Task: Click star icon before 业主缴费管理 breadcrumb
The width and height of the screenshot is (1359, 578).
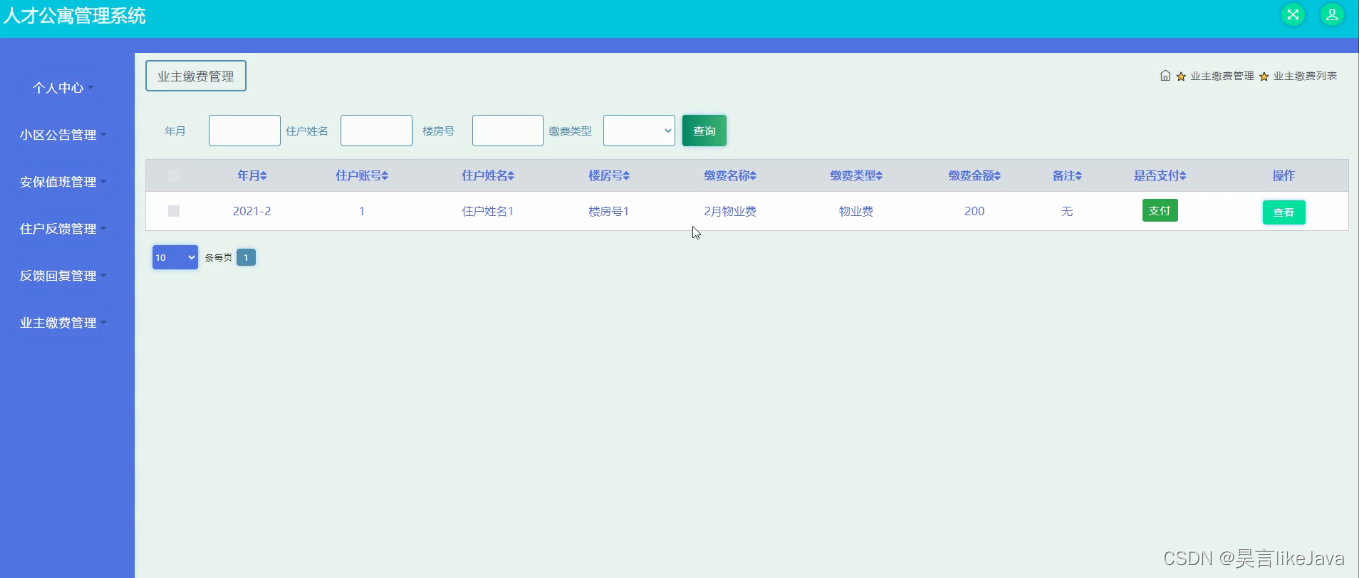Action: tap(1181, 76)
